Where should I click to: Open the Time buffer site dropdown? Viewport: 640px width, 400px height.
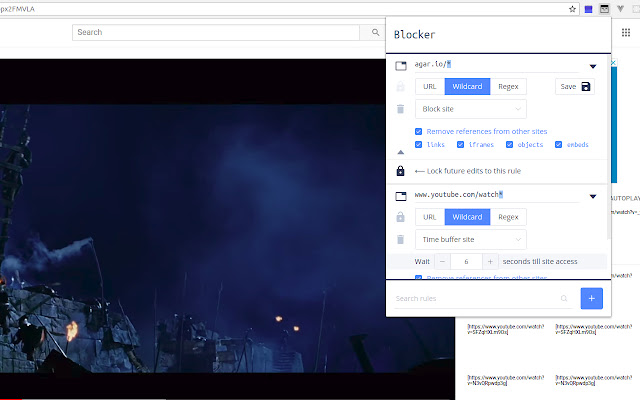(471, 240)
